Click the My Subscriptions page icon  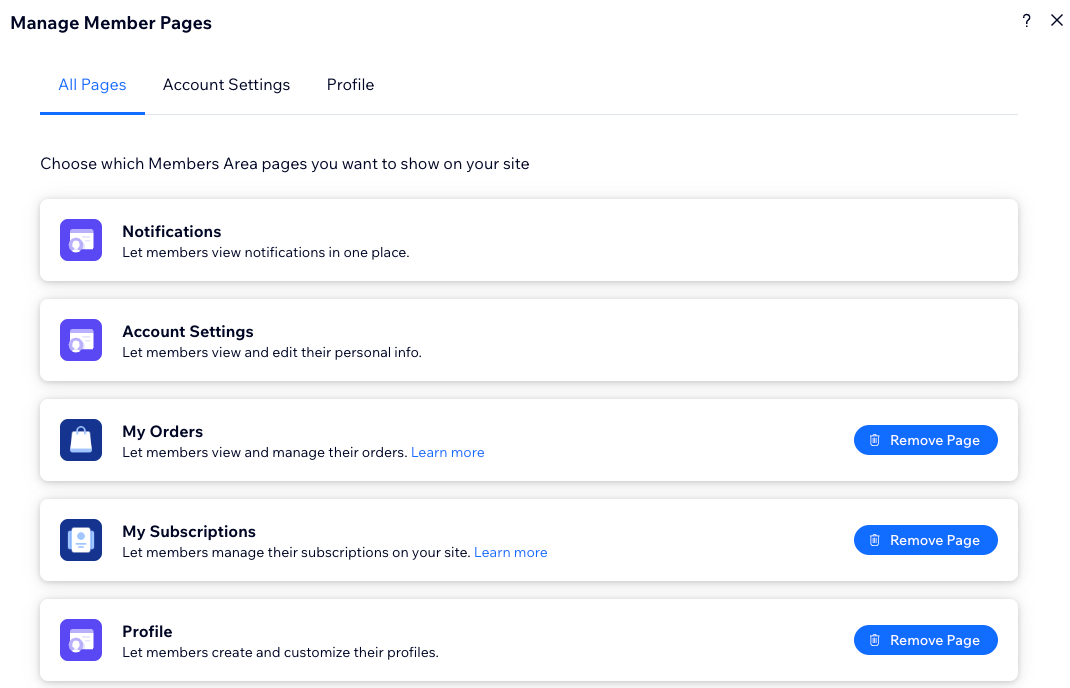point(81,540)
